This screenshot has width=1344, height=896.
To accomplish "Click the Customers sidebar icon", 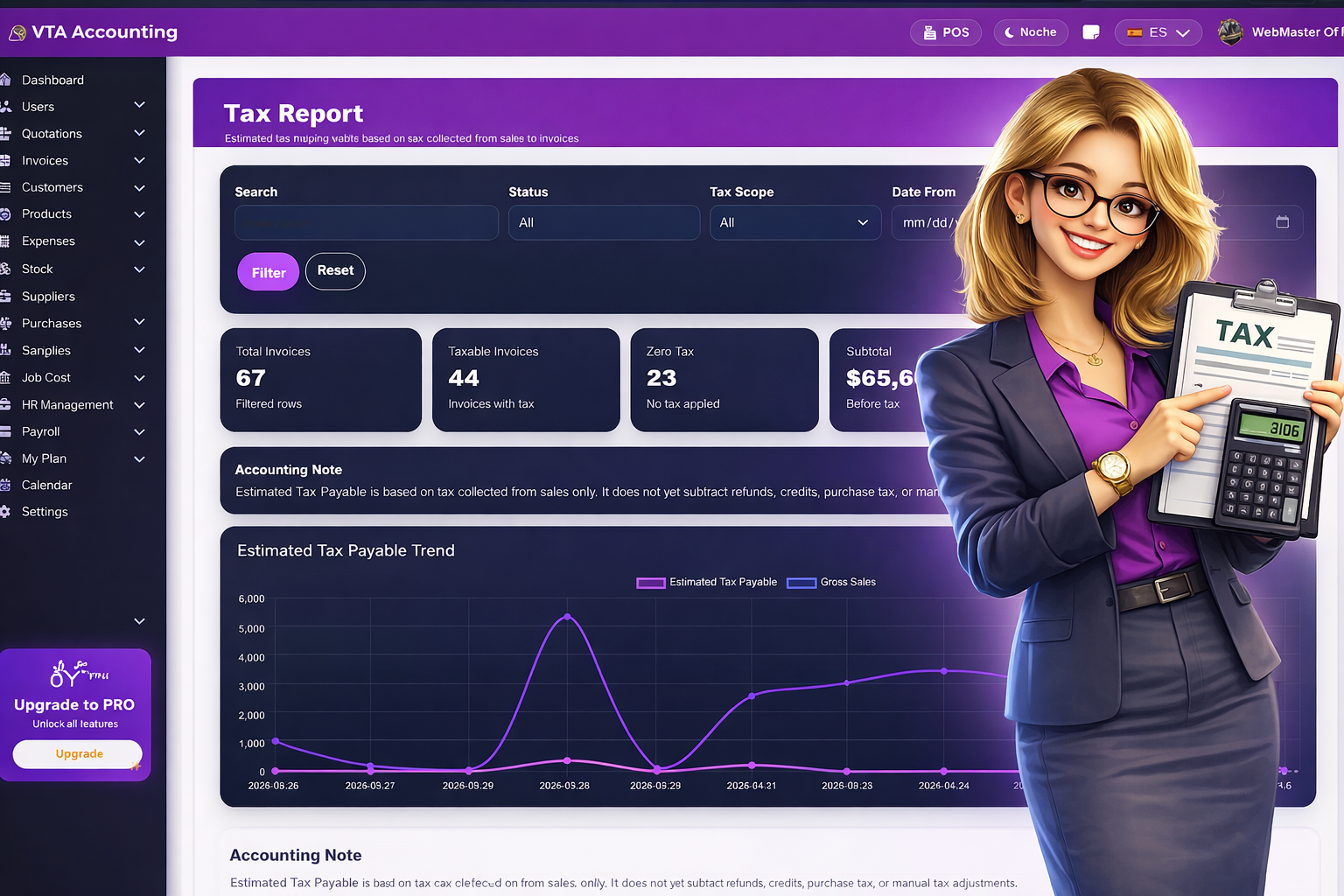I will pos(4,187).
